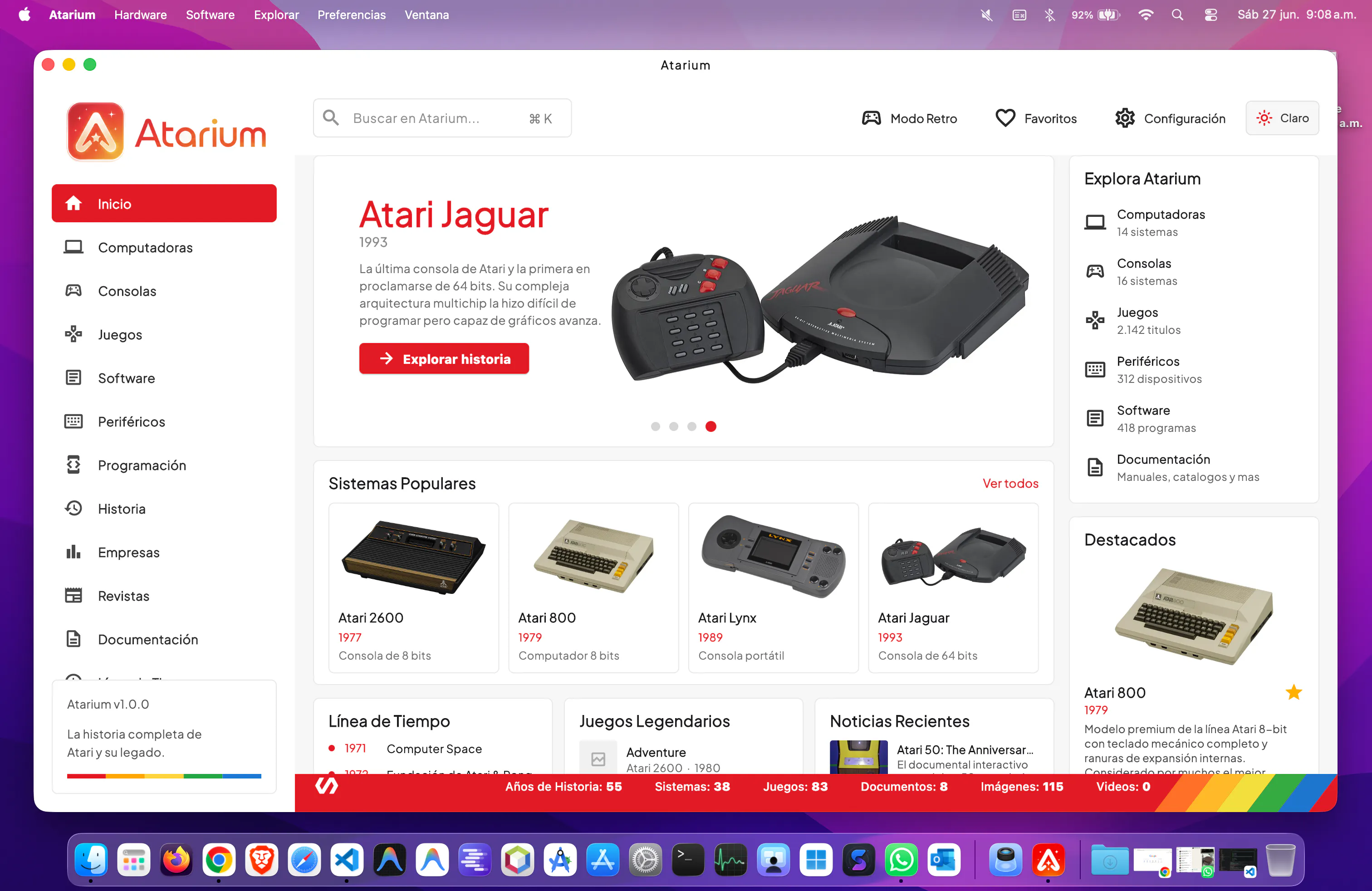Open Computadoras 14 sistemas in Explora Atarium
This screenshot has width=1372, height=891.
(1193, 222)
